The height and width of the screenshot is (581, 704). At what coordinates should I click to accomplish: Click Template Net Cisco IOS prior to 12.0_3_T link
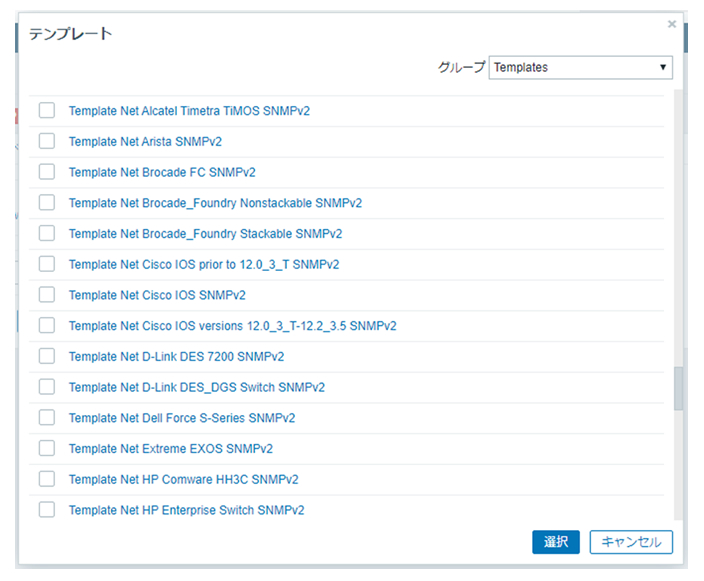coord(204,264)
